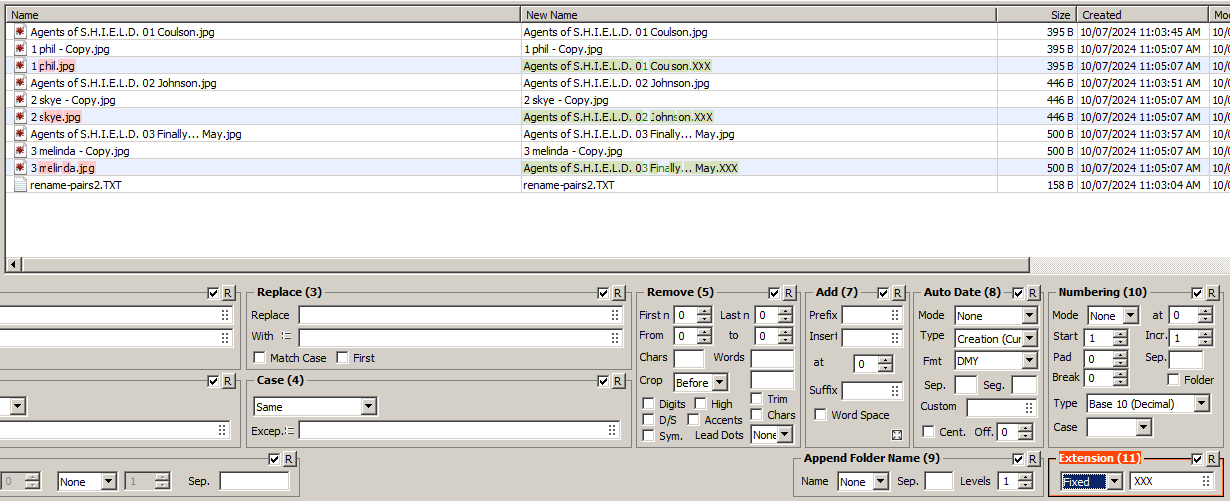
Task: Click the list icon next to Excep. label
Action: point(288,430)
